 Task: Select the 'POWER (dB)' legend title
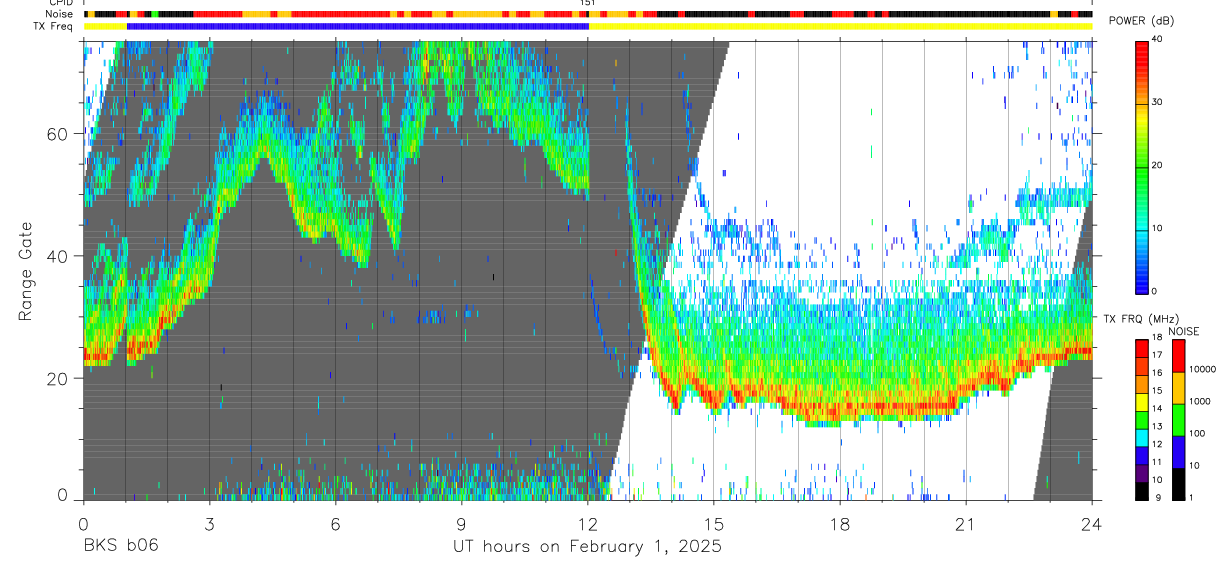coord(1142,21)
